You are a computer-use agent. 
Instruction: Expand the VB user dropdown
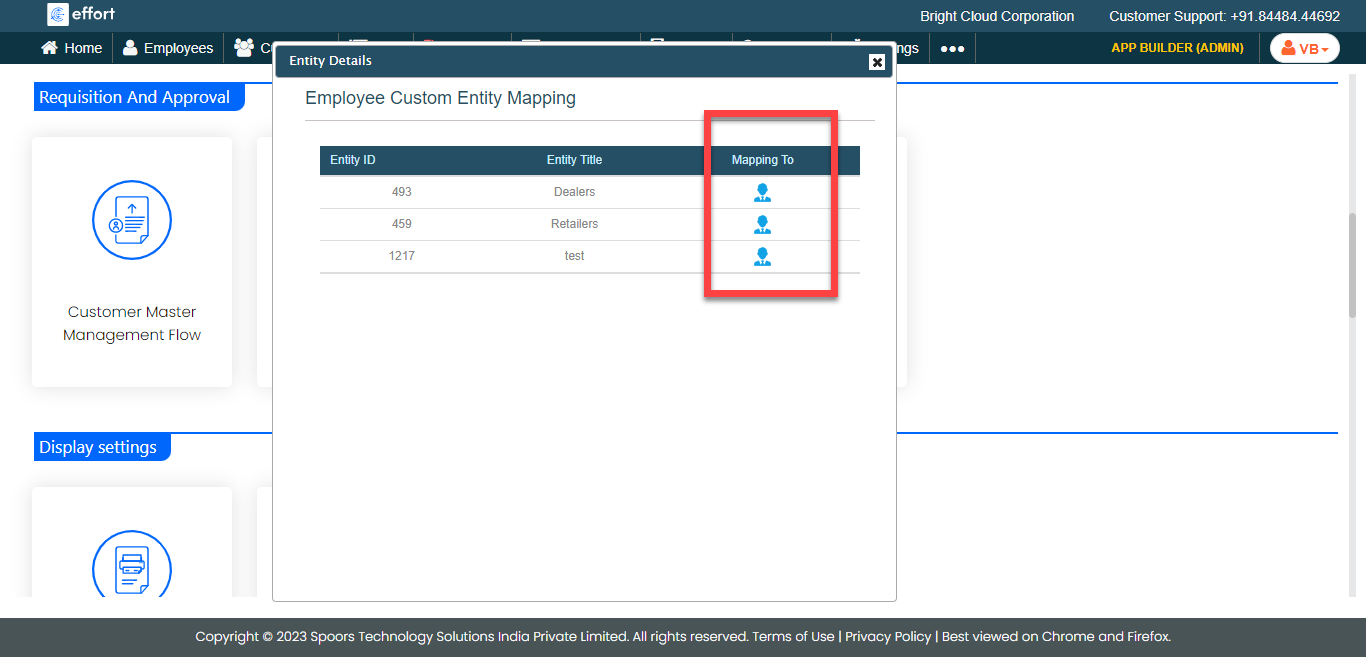click(x=1304, y=48)
